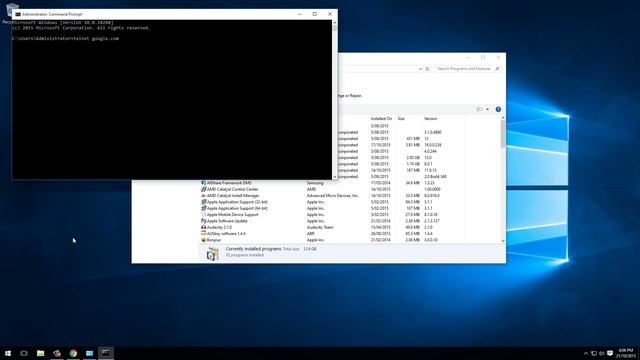Select AUSkey software 1.4.4 entry

tap(332, 233)
